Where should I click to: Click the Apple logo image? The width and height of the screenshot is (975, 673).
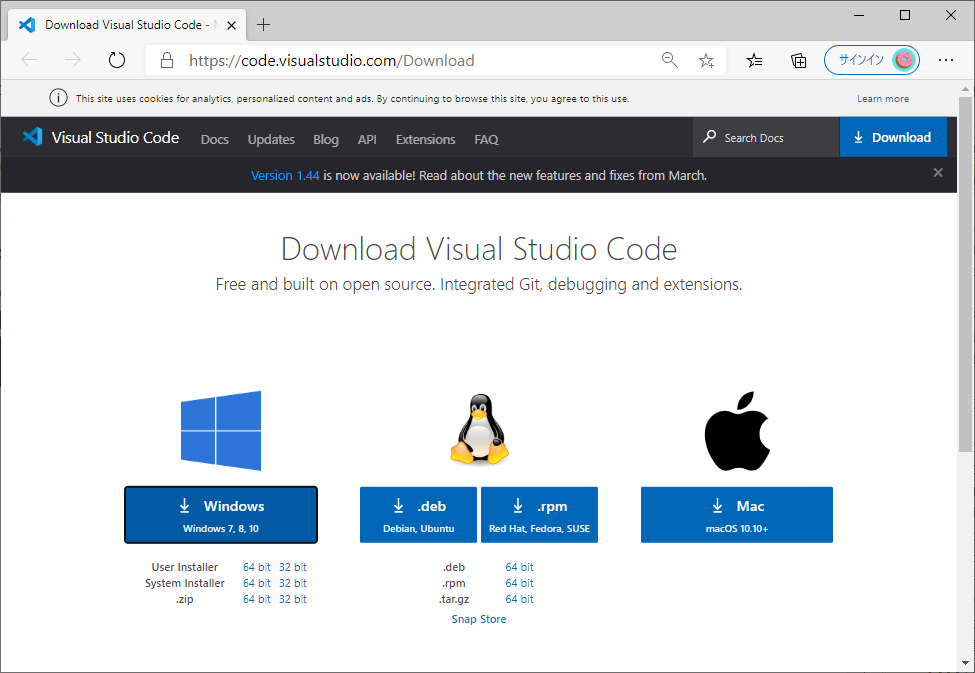click(x=737, y=431)
